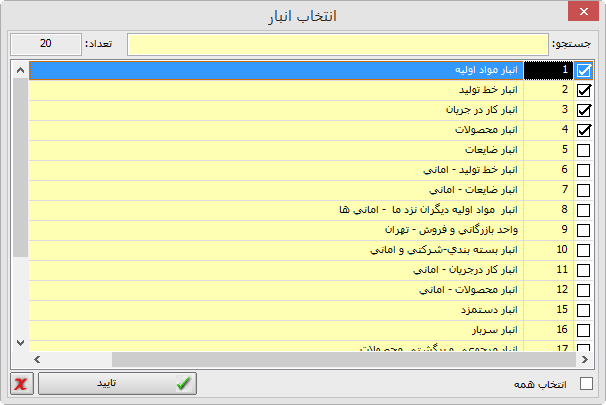
Task: Click the red X cancel button
Action: pos(21,384)
